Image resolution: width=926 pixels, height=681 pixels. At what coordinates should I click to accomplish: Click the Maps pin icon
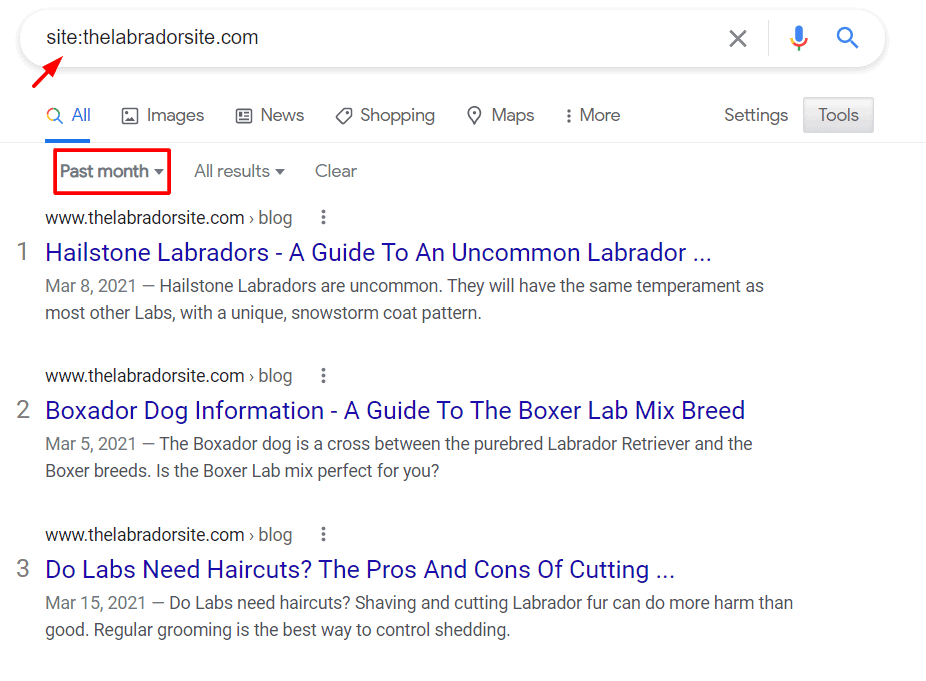coord(474,115)
